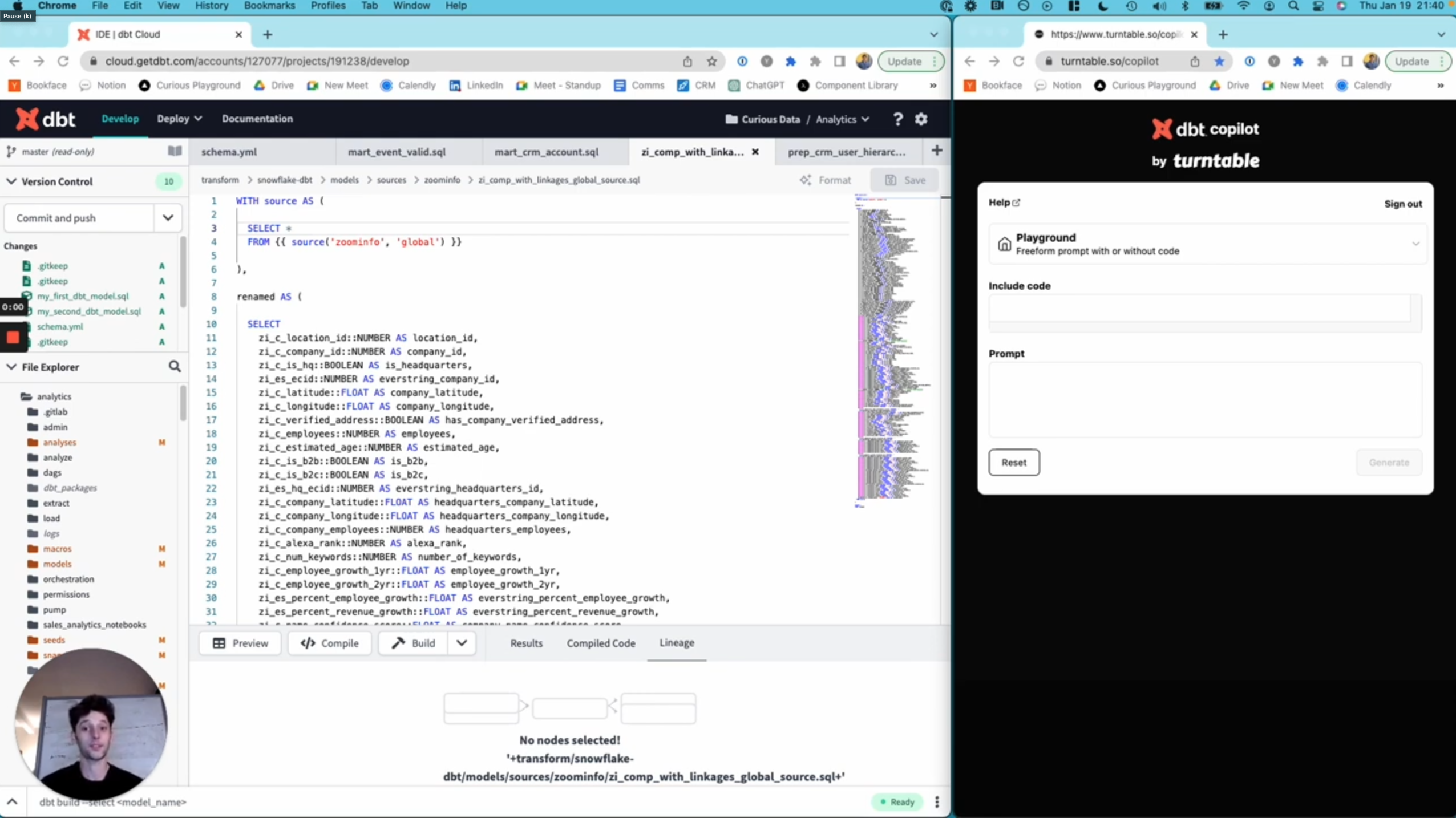Collapse the Version Control section
Viewport: 1456px width, 818px height.
pos(11,181)
